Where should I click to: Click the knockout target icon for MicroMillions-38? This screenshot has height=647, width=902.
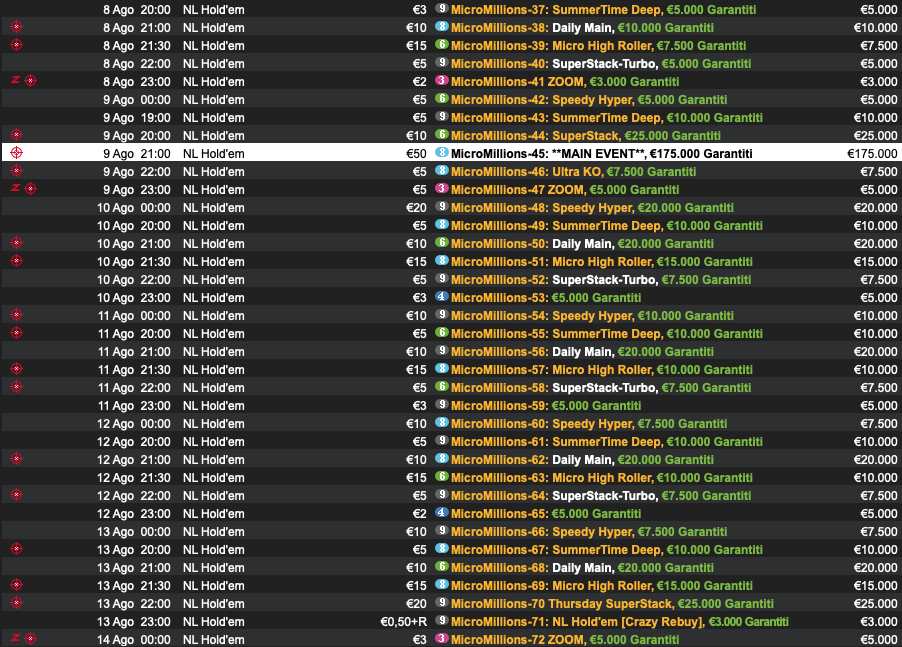pos(17,26)
